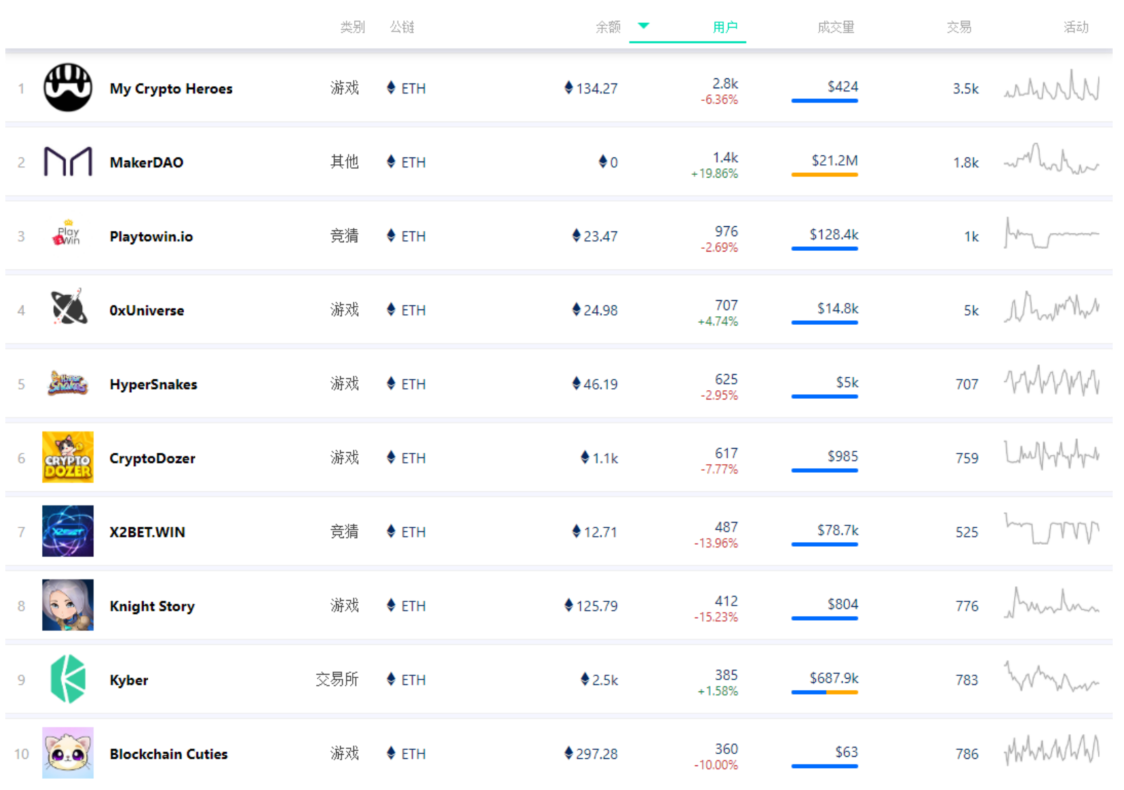This screenshot has width=1124, height=790.
Task: Click the activity sparkline for Playtowin.io
Action: 1052,234
